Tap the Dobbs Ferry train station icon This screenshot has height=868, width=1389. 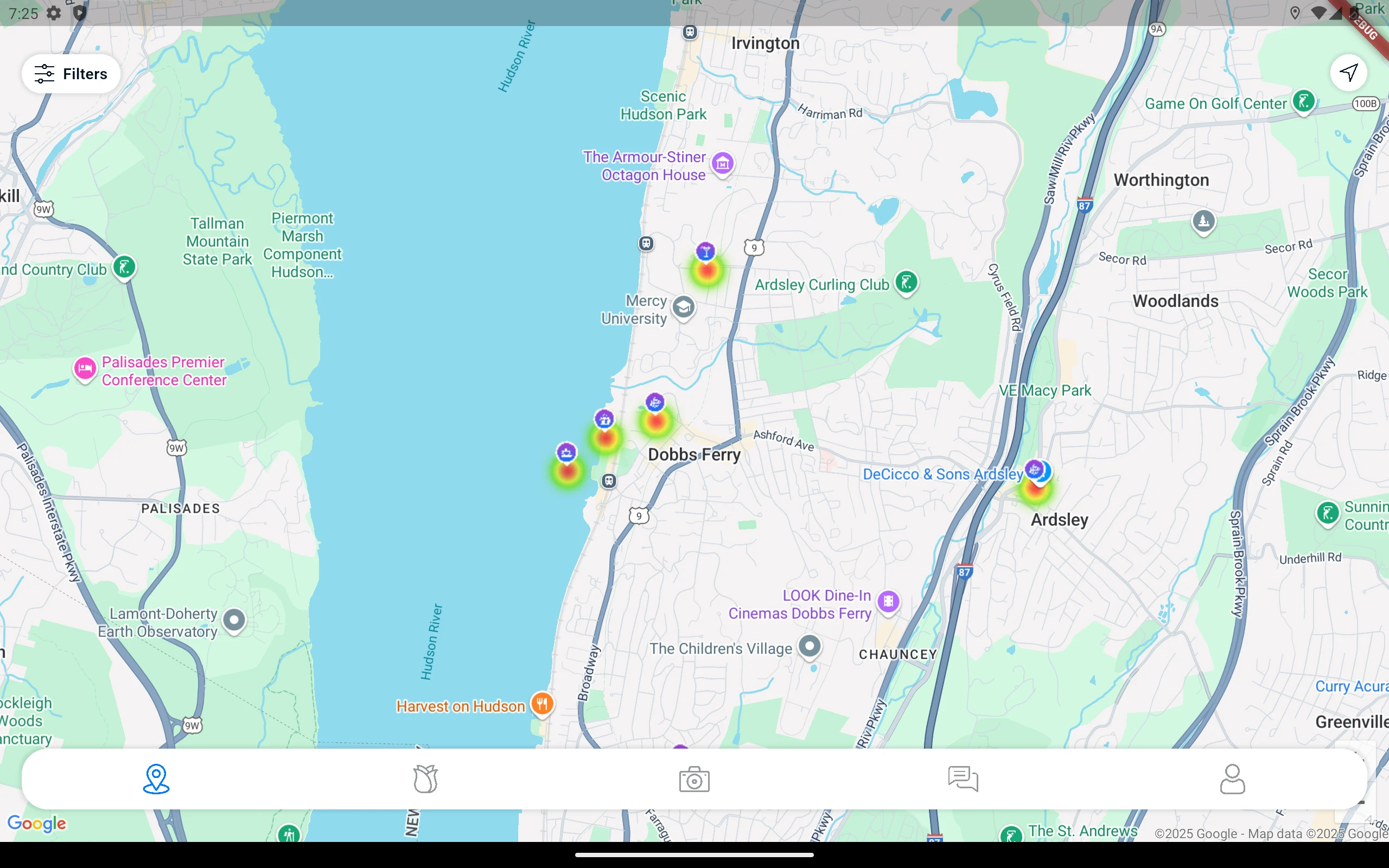click(609, 481)
